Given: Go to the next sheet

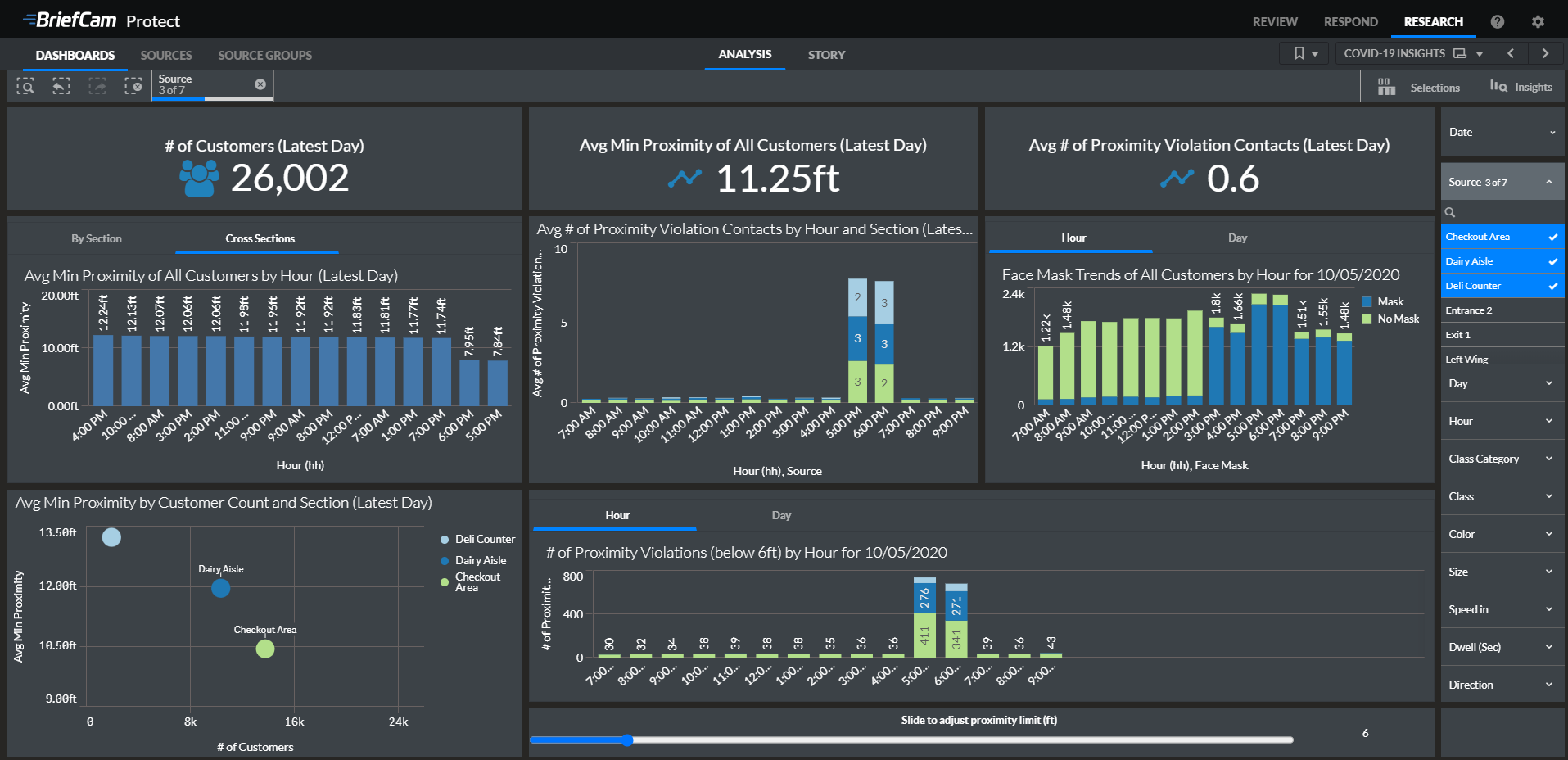Looking at the screenshot, I should (x=1545, y=53).
